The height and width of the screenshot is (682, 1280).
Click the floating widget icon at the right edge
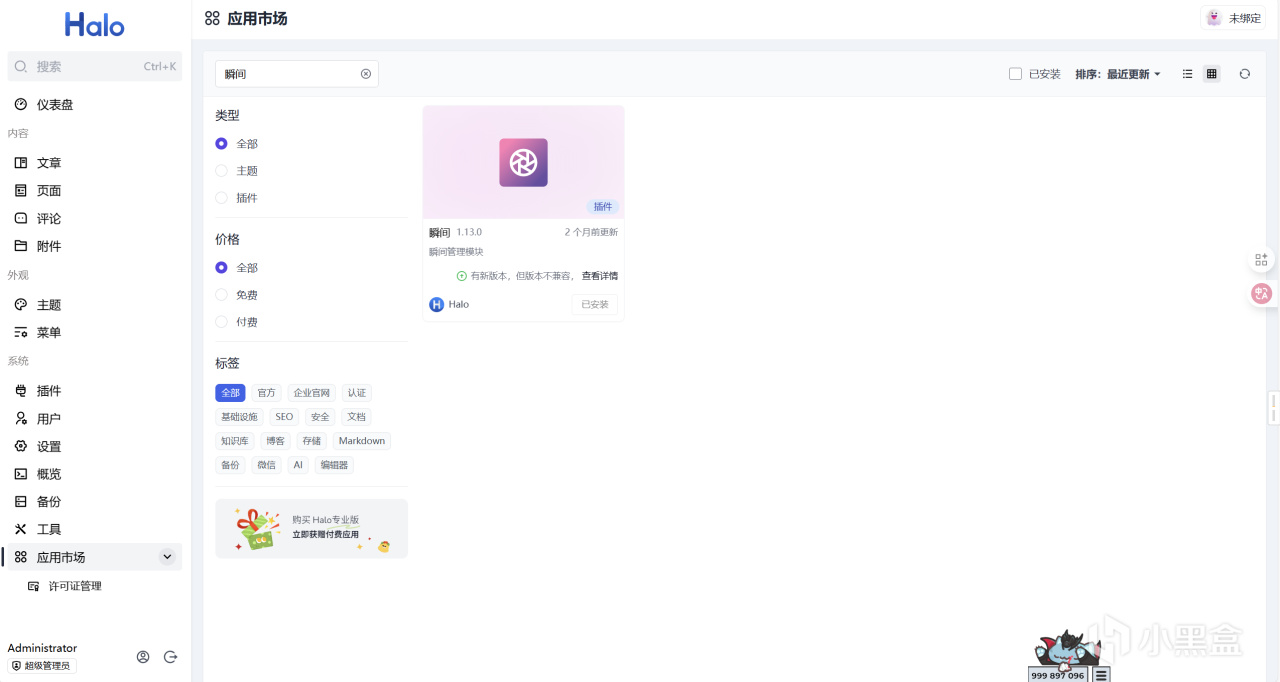point(1262,260)
